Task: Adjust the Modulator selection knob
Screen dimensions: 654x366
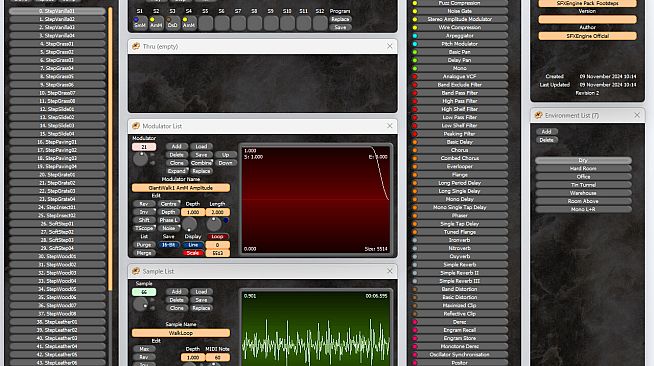Action: click(141, 159)
